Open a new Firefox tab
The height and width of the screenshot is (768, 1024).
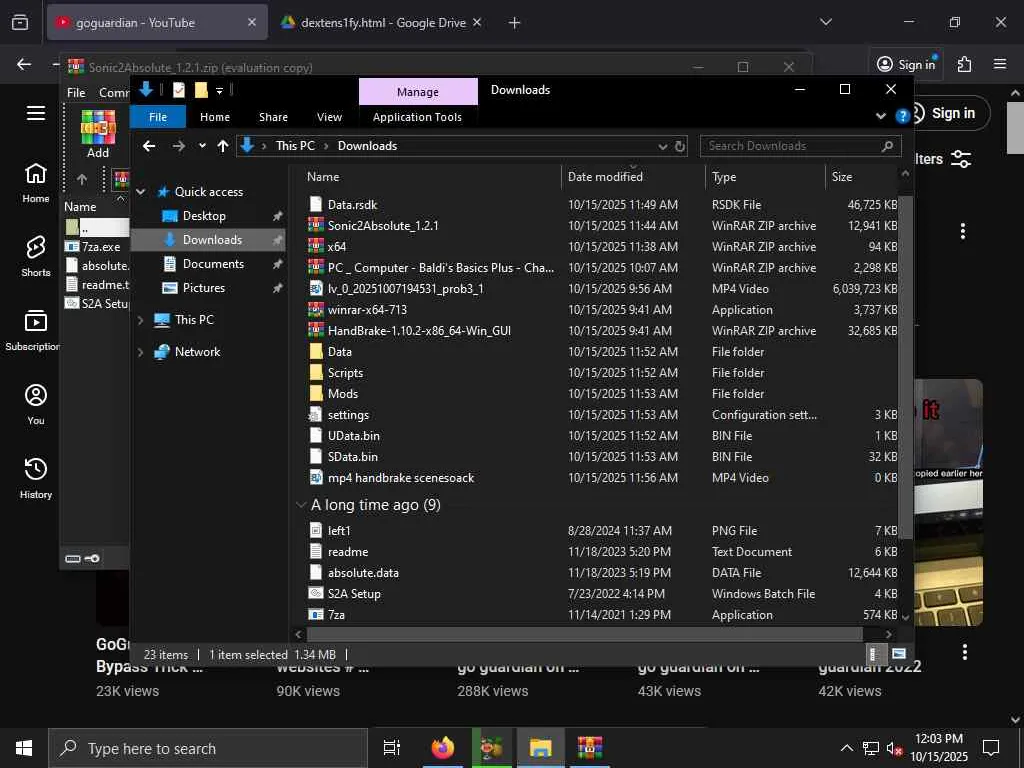coord(515,23)
